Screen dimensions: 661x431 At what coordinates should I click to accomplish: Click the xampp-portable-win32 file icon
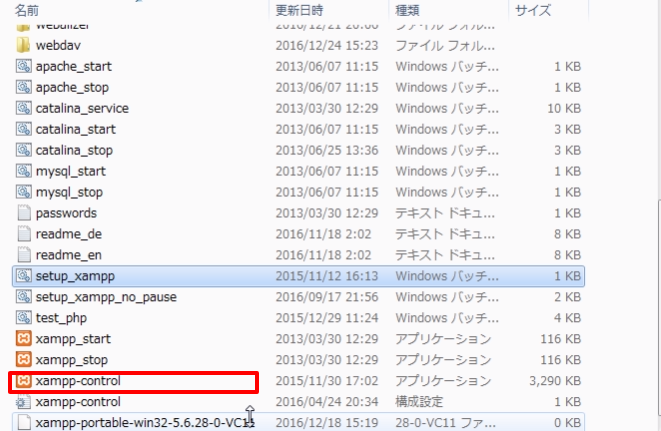click(24, 423)
